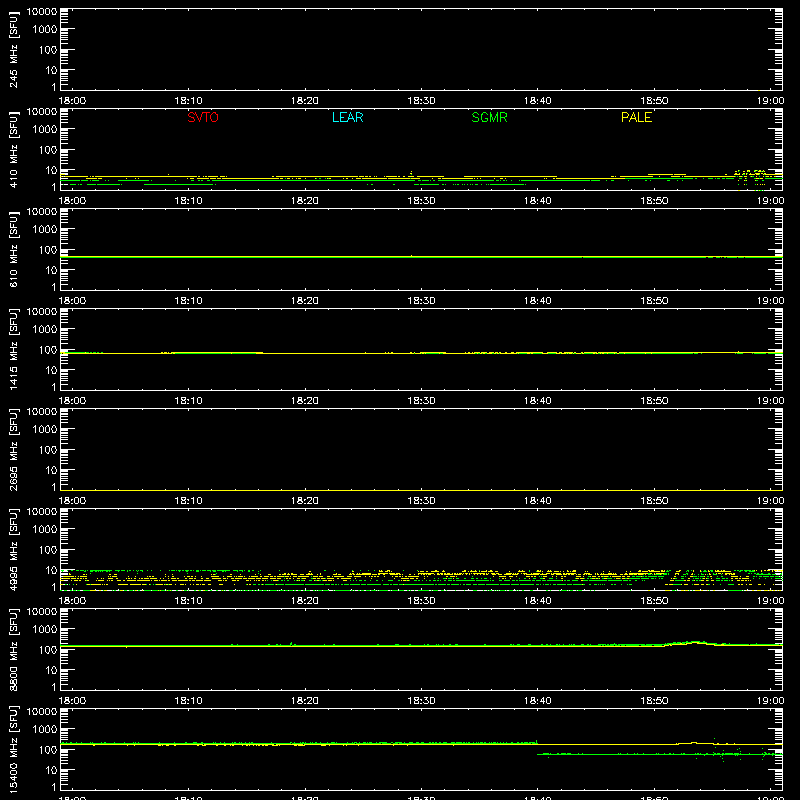Click the 18:10 label under 2695 MHz panel
The image size is (800, 800).
(x=189, y=501)
